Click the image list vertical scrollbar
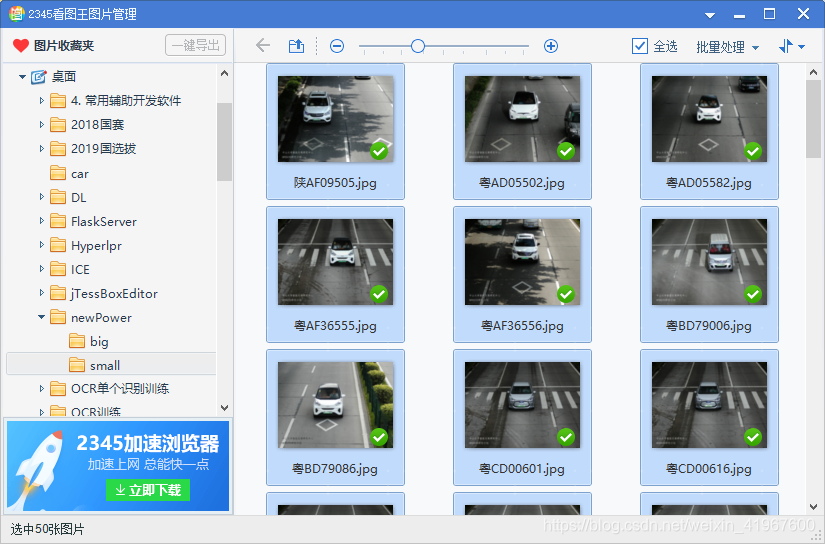The width and height of the screenshot is (825, 544). point(813,119)
